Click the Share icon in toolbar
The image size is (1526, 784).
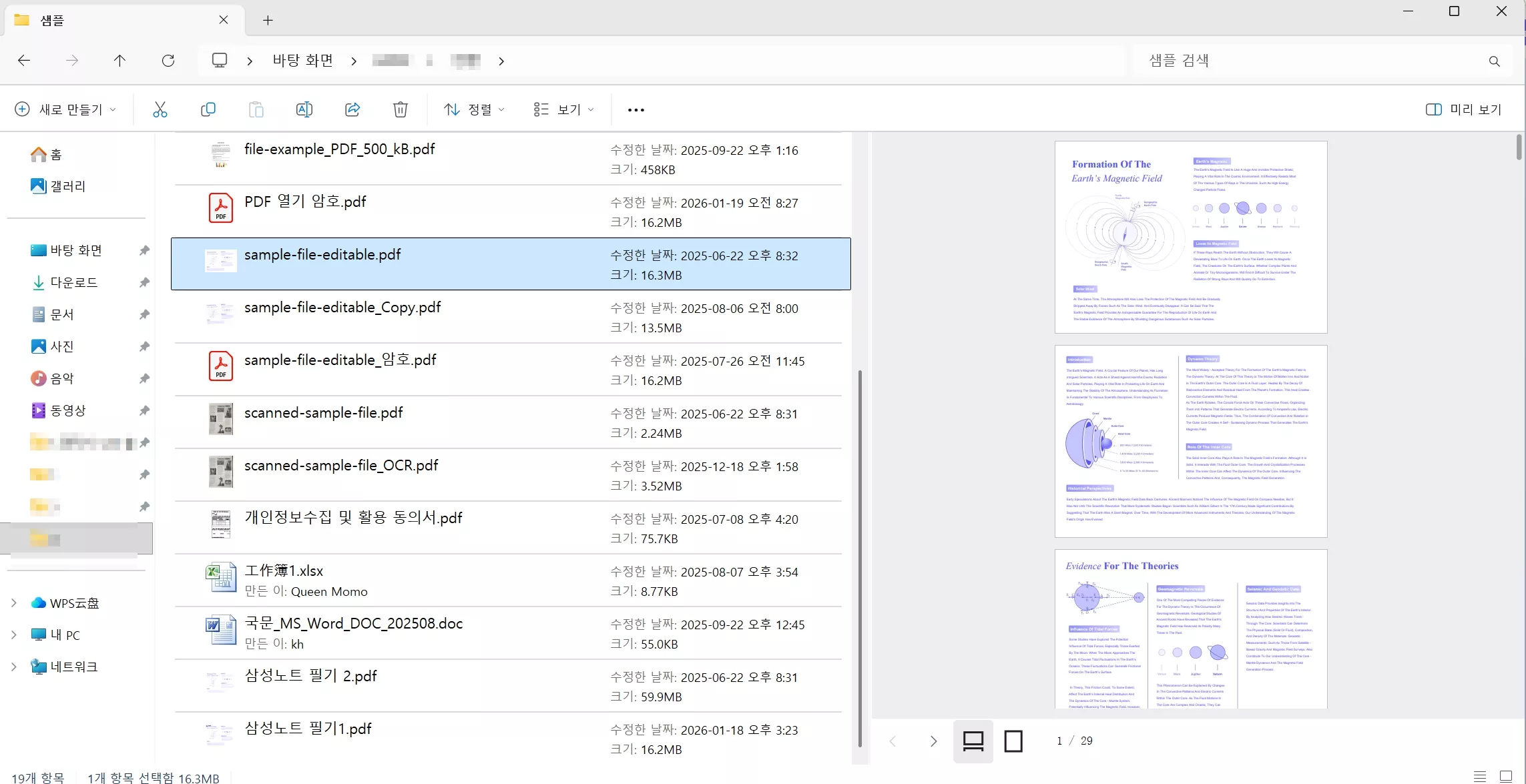coord(352,109)
